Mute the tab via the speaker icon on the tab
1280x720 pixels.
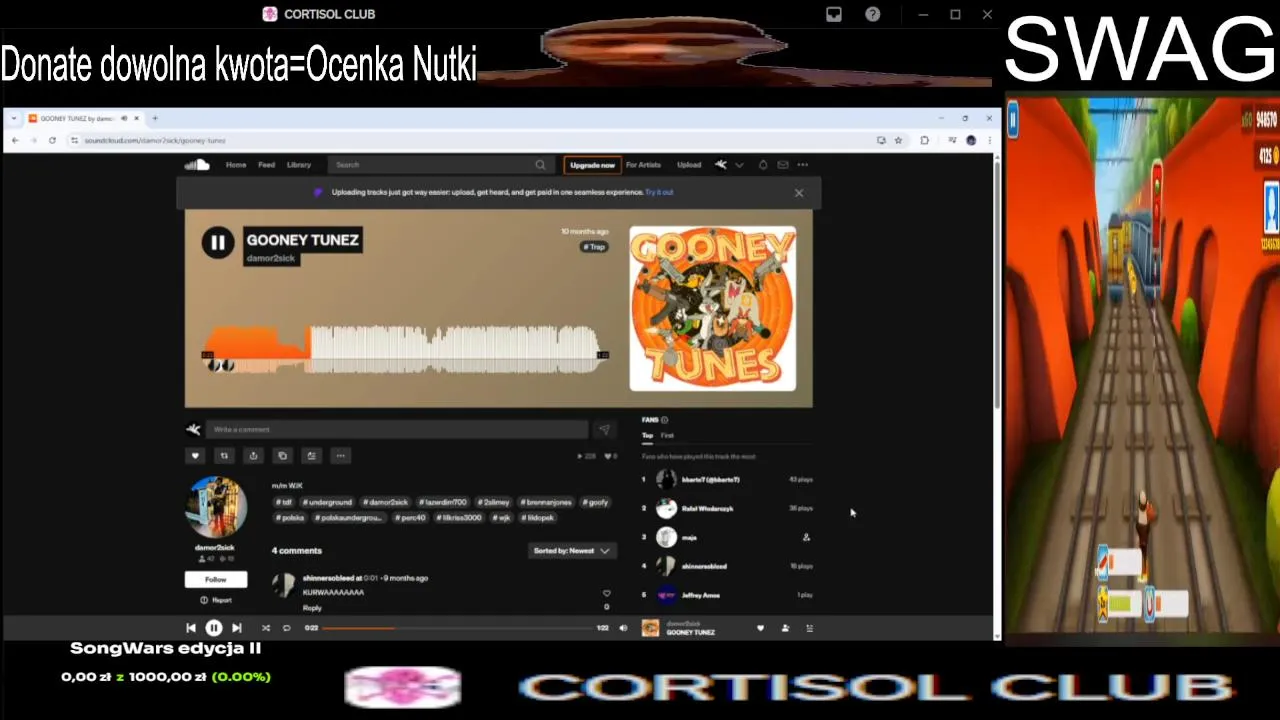point(124,118)
